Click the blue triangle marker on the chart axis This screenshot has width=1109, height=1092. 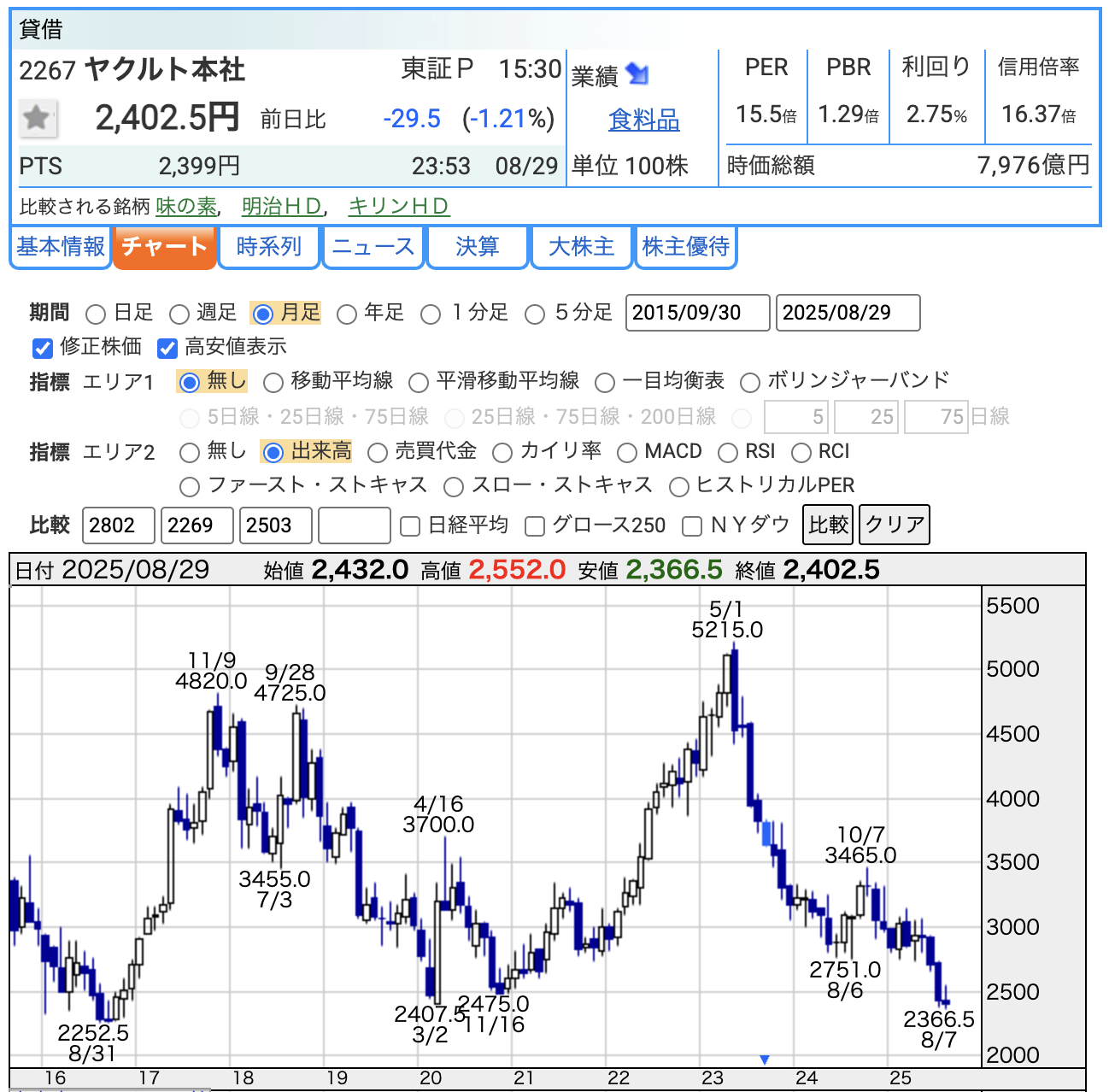[x=765, y=1060]
